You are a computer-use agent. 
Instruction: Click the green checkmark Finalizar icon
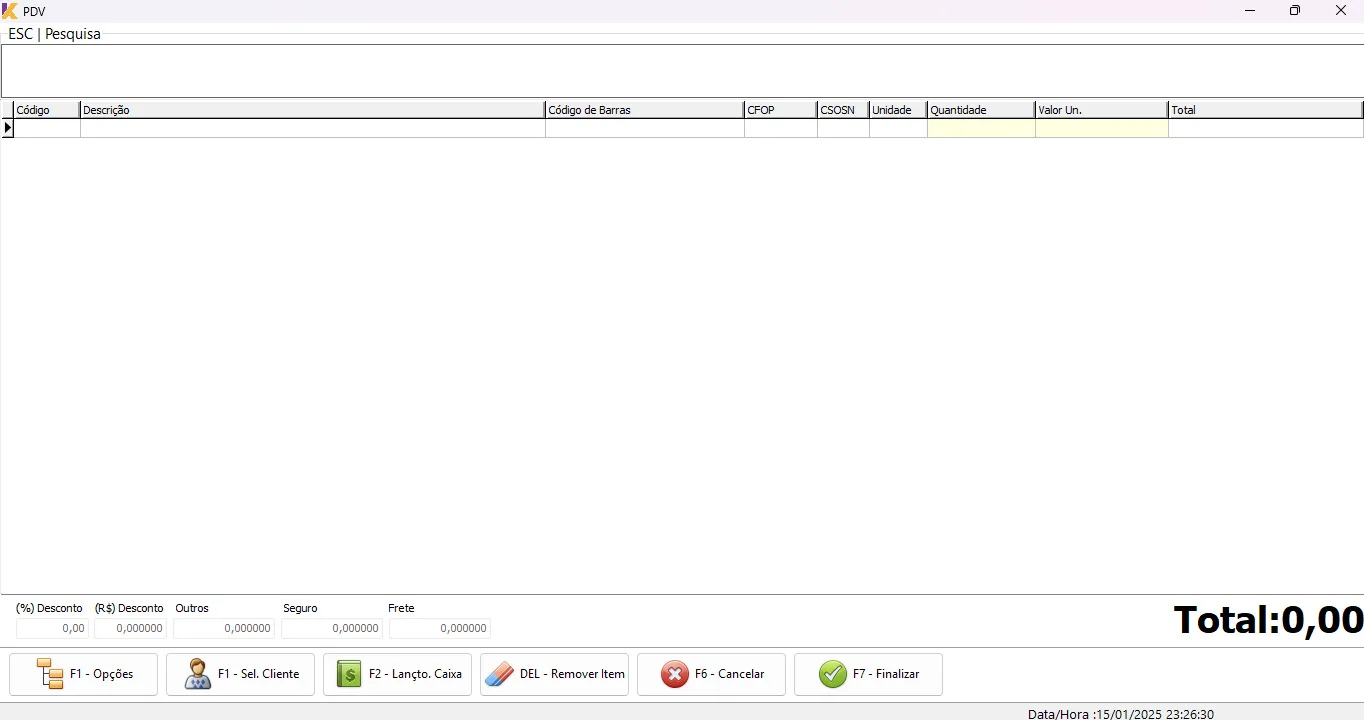click(x=832, y=674)
